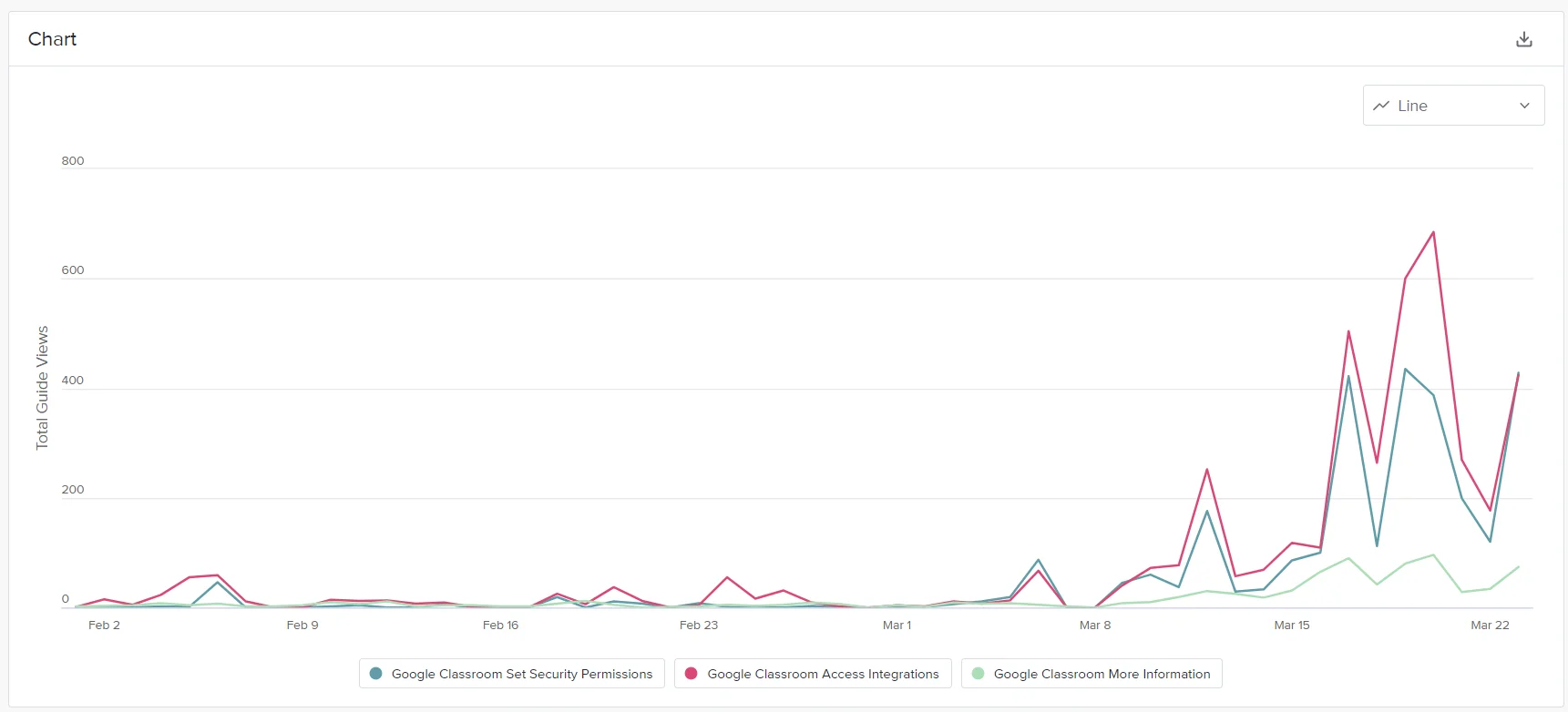Click the Chart panel title

coord(52,39)
